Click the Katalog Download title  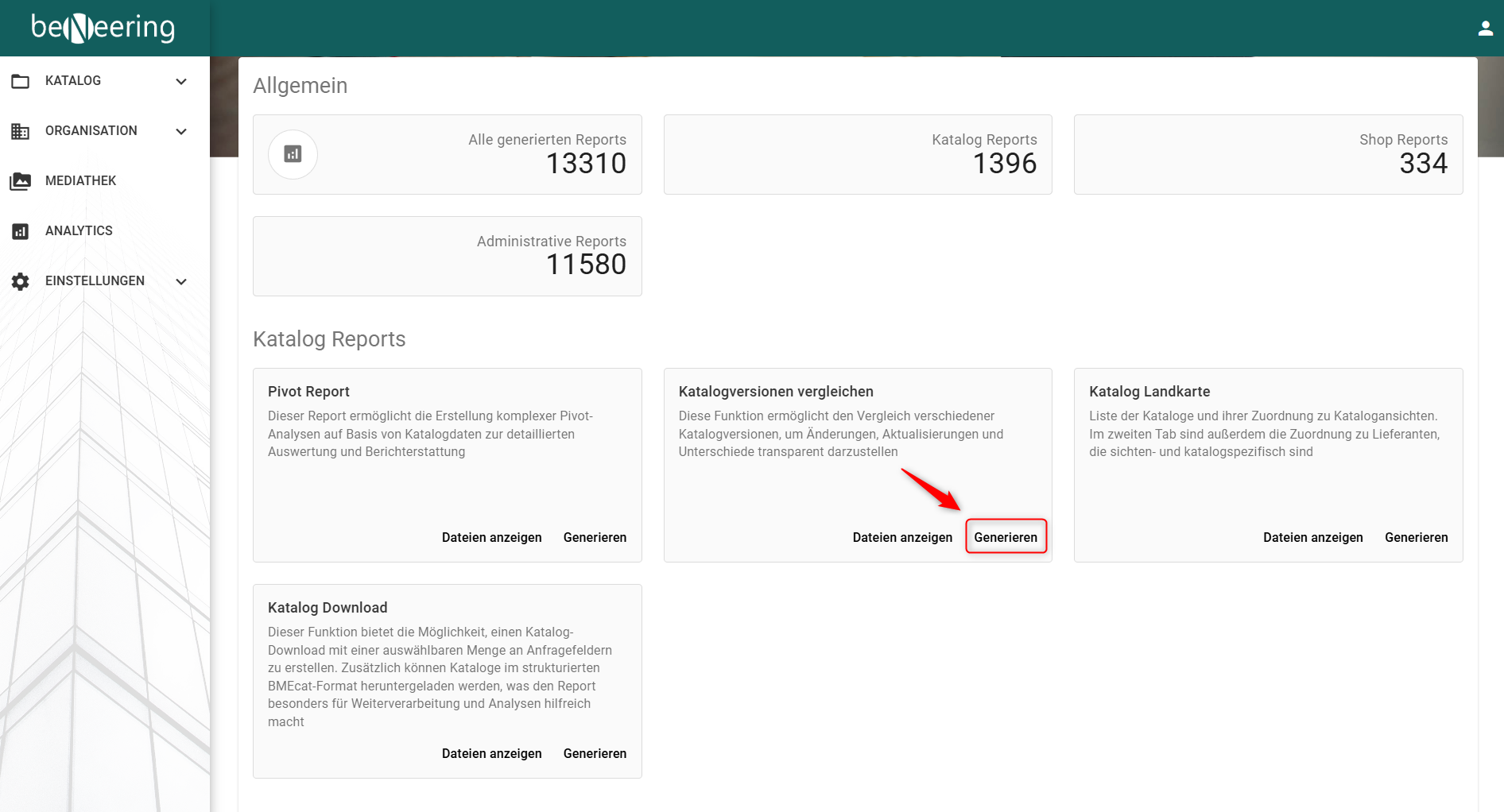coord(328,608)
